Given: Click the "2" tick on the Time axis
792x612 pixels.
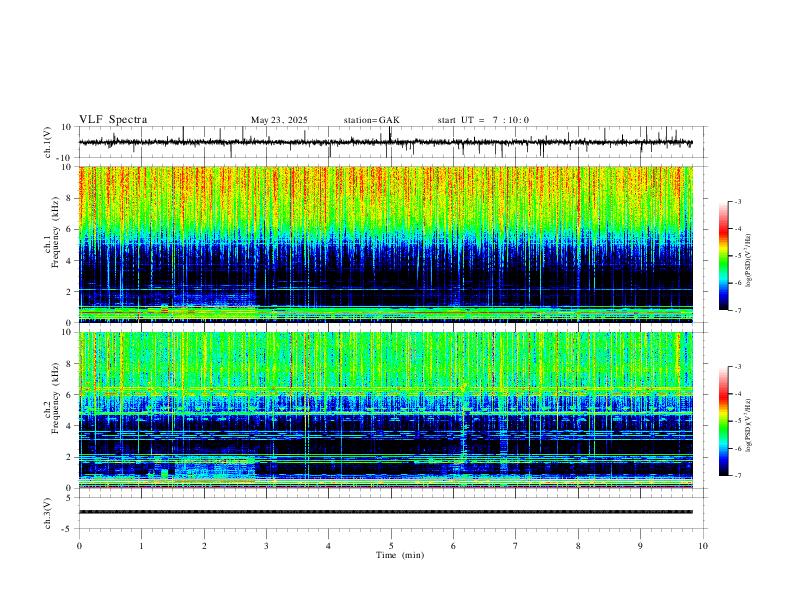Looking at the screenshot, I should pyautogui.click(x=204, y=546).
